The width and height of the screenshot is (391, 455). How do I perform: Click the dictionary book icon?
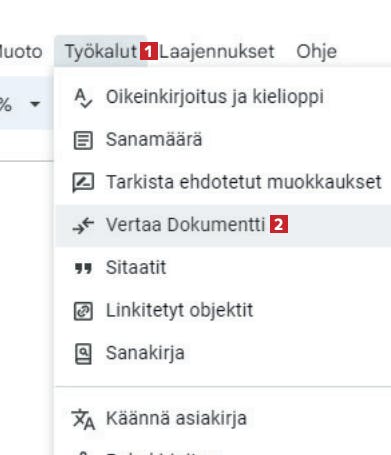tap(83, 354)
